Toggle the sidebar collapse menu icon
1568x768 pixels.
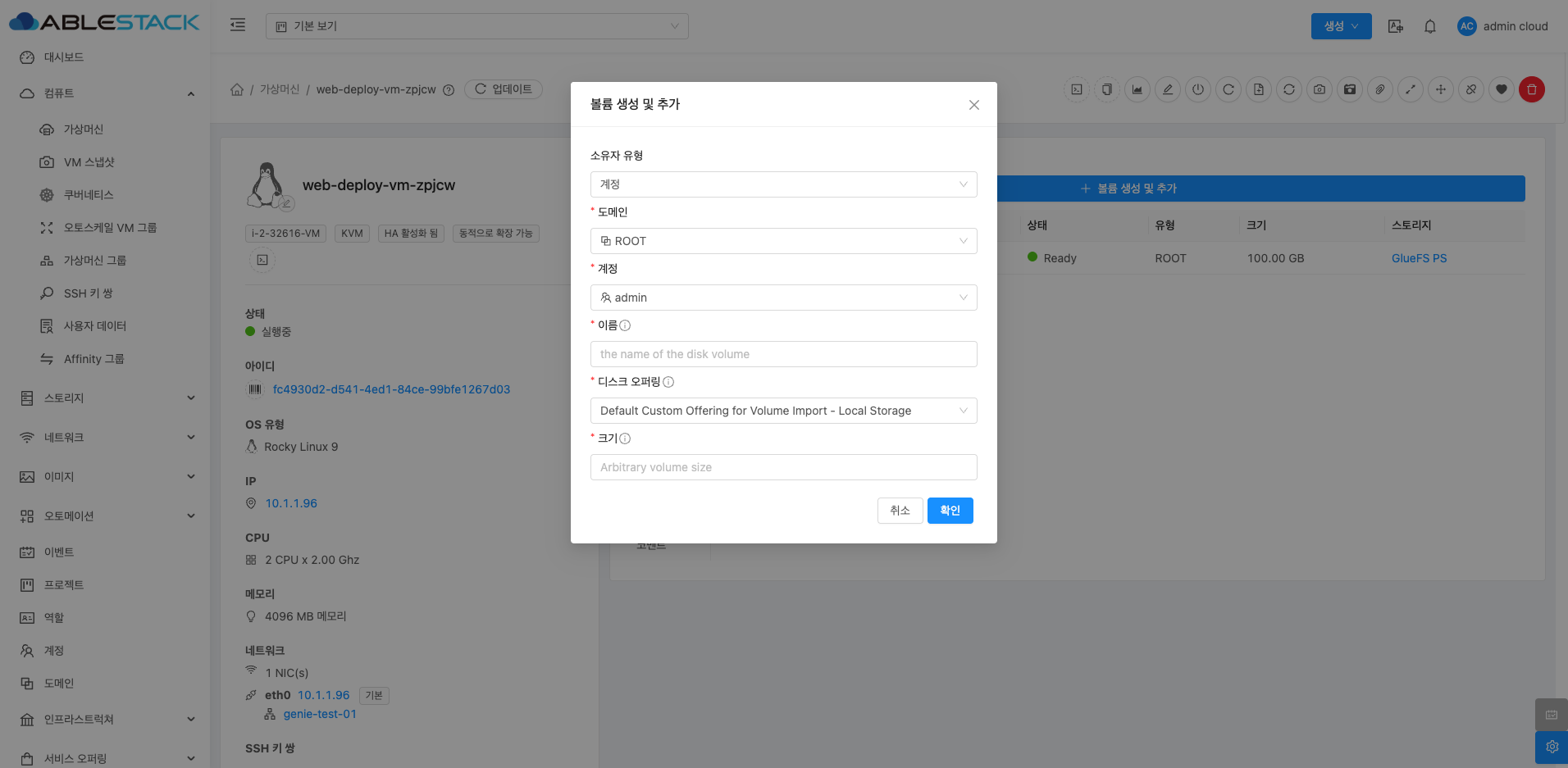click(x=238, y=25)
